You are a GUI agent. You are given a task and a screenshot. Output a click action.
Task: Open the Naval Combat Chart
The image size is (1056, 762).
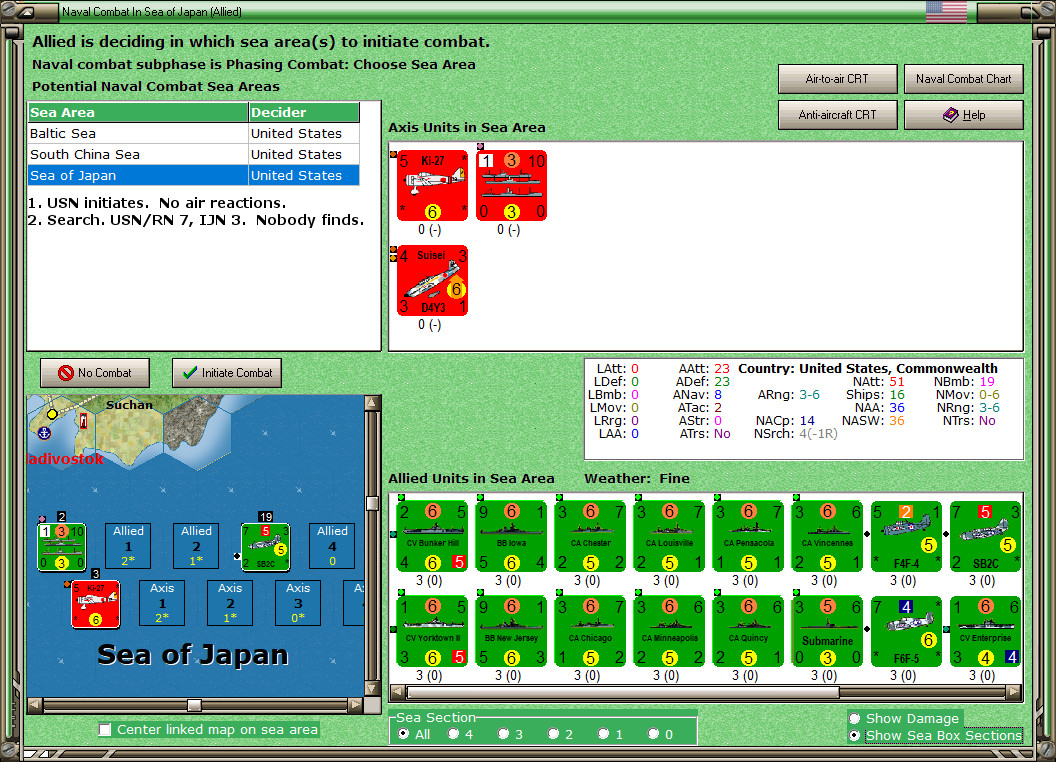[x=964, y=79]
